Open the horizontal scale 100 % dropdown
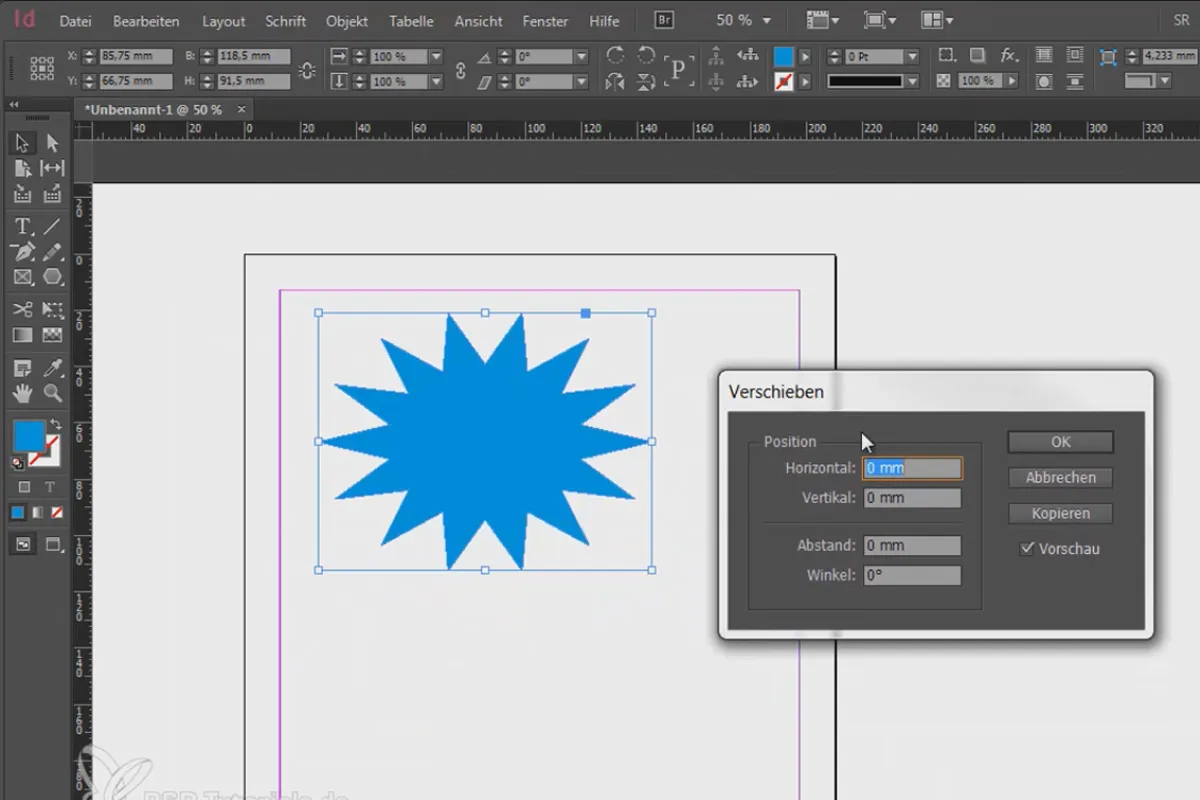Viewport: 1200px width, 800px height. (436, 57)
